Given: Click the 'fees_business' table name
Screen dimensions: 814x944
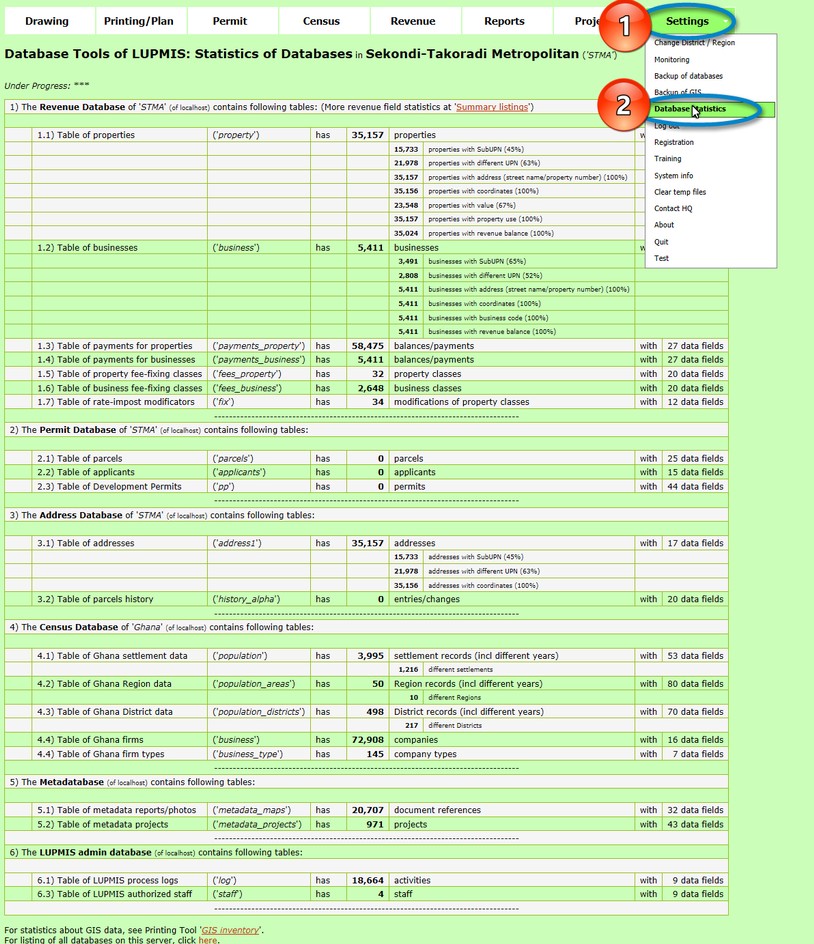Looking at the screenshot, I should [x=247, y=388].
